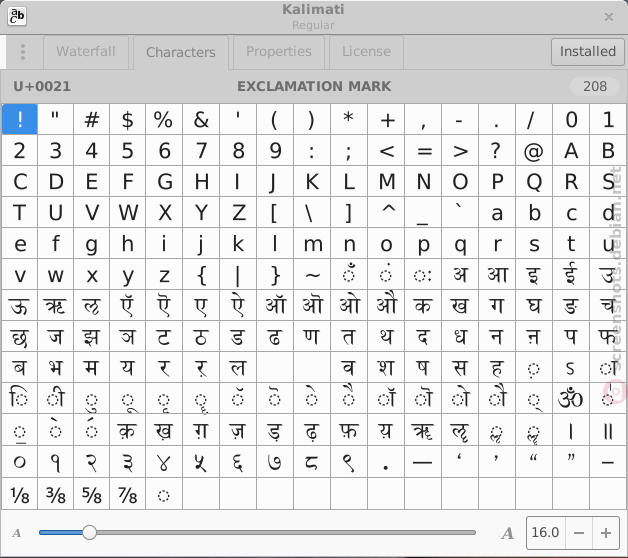Image resolution: width=628 pixels, height=558 pixels.
Task: Select the Devanagari अ cell
Action: (x=460, y=274)
